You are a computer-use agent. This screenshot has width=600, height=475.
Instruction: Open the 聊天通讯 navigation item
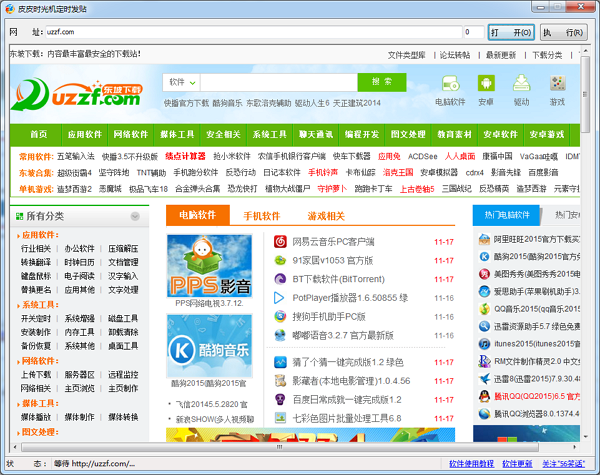coord(316,134)
